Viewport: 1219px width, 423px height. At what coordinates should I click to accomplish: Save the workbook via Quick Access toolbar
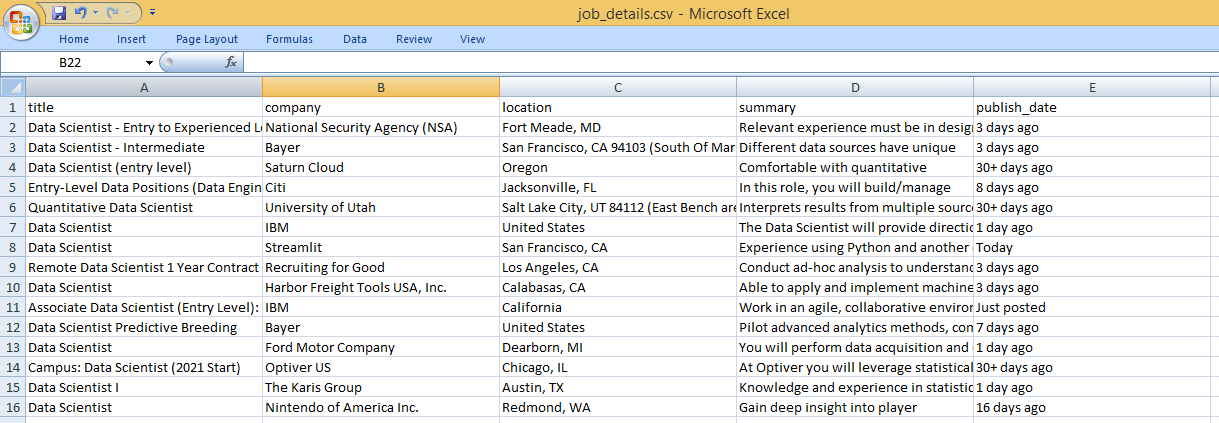[59, 13]
